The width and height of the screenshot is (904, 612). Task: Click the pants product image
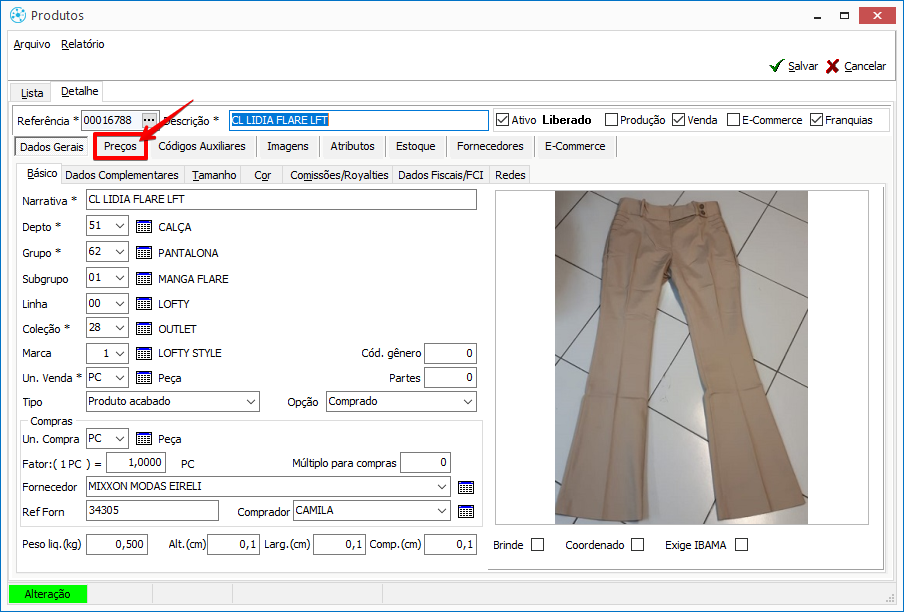[x=681, y=357]
